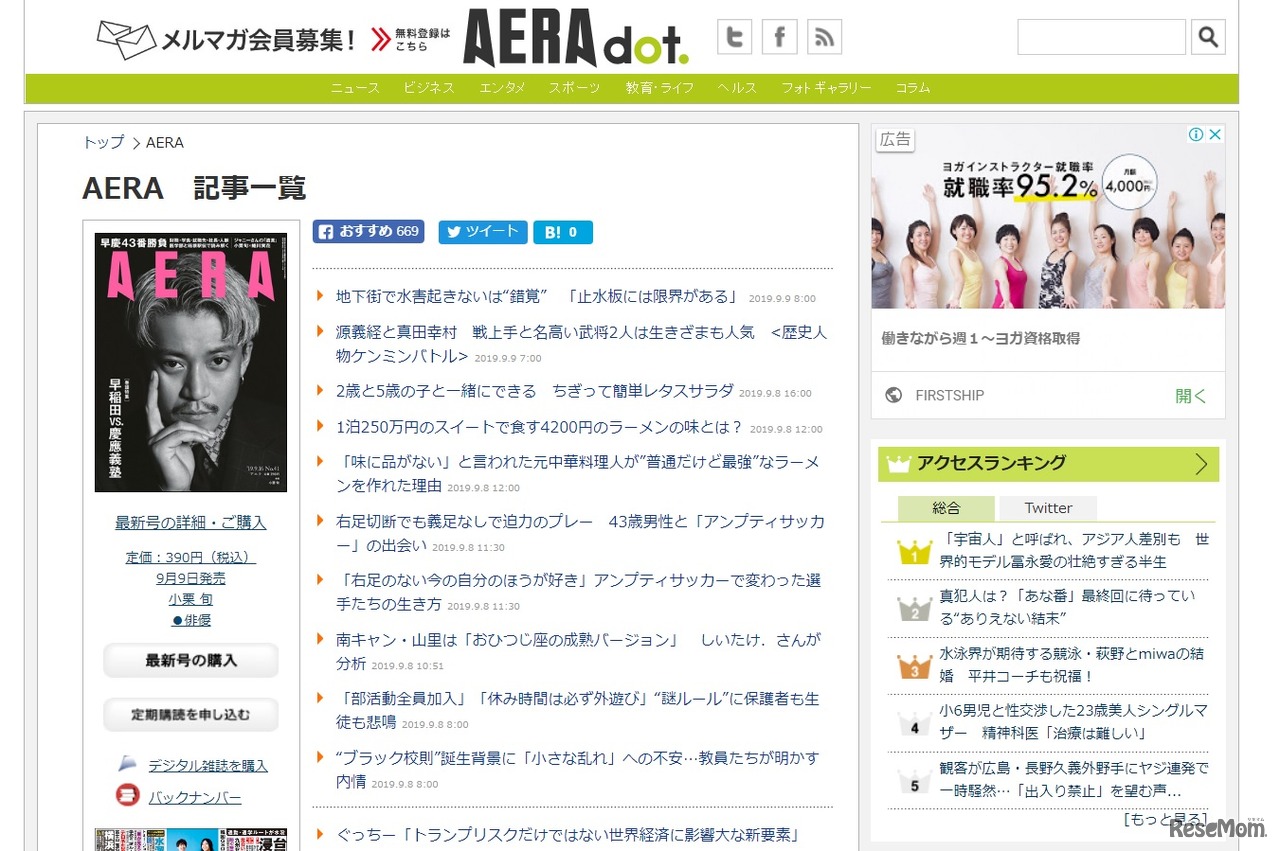The image size is (1280, 851).
Task: Click the 小栗 旬 link
Action: click(x=191, y=599)
